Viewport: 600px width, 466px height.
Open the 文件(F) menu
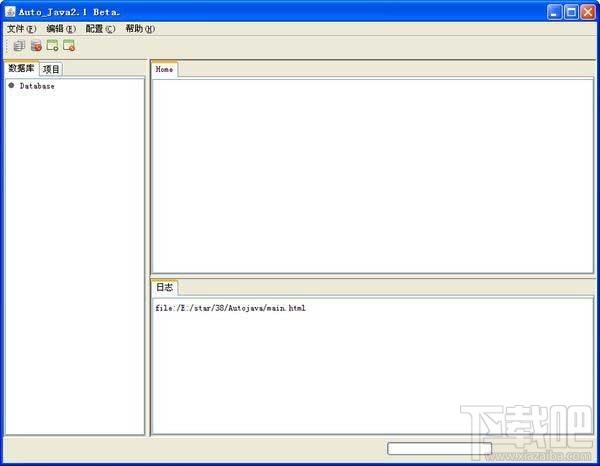coord(22,29)
